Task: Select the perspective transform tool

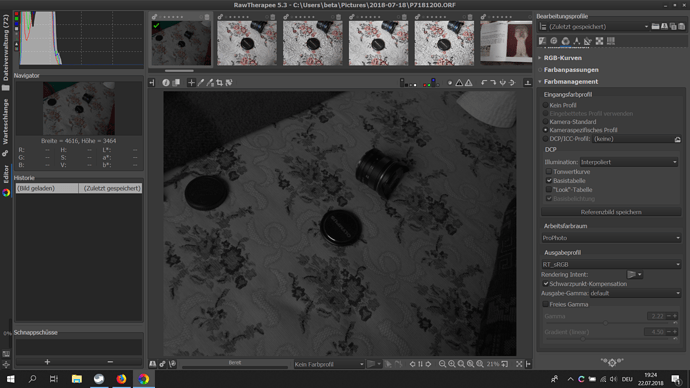Action: (x=229, y=83)
